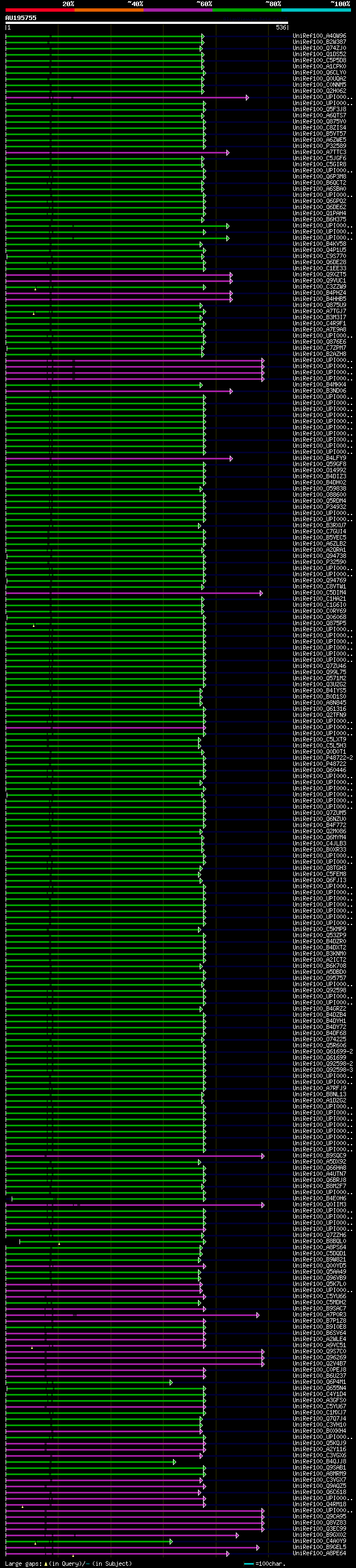Select the UniRef100_C0NNM5 label
The image size is (356, 1568).
click(x=319, y=85)
